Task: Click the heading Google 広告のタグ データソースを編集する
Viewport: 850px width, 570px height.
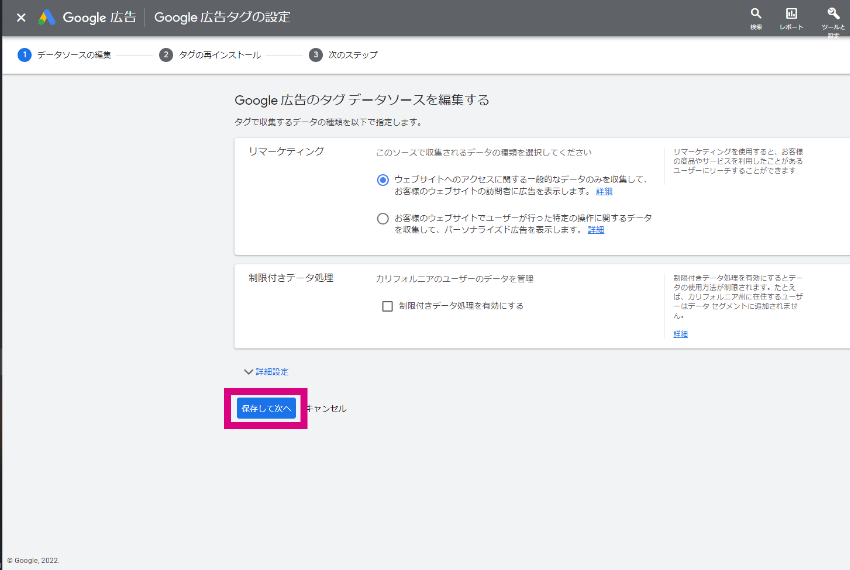Action: [x=362, y=100]
